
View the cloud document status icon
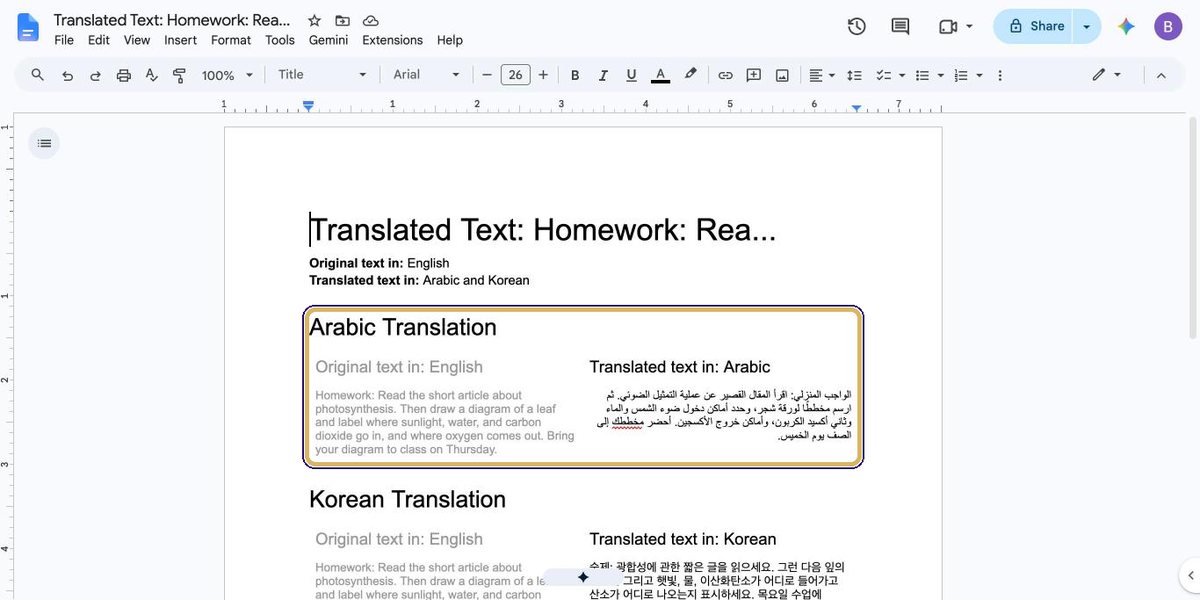[x=370, y=20]
